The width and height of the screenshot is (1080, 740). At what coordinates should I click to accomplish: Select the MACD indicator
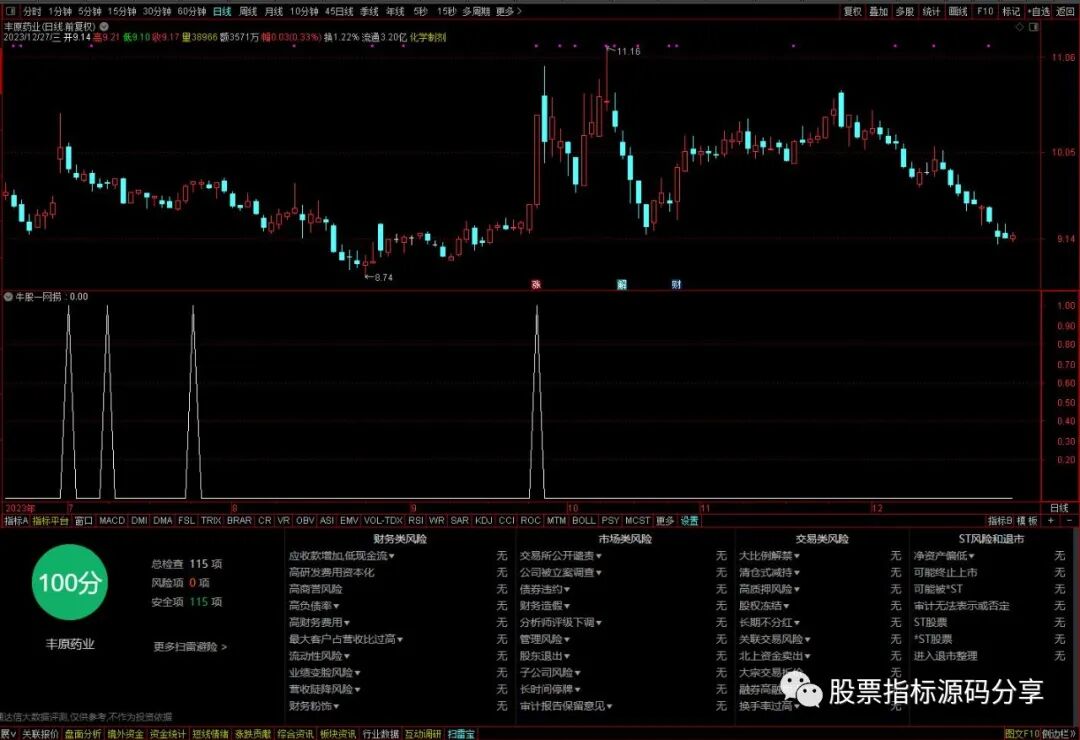(x=112, y=521)
